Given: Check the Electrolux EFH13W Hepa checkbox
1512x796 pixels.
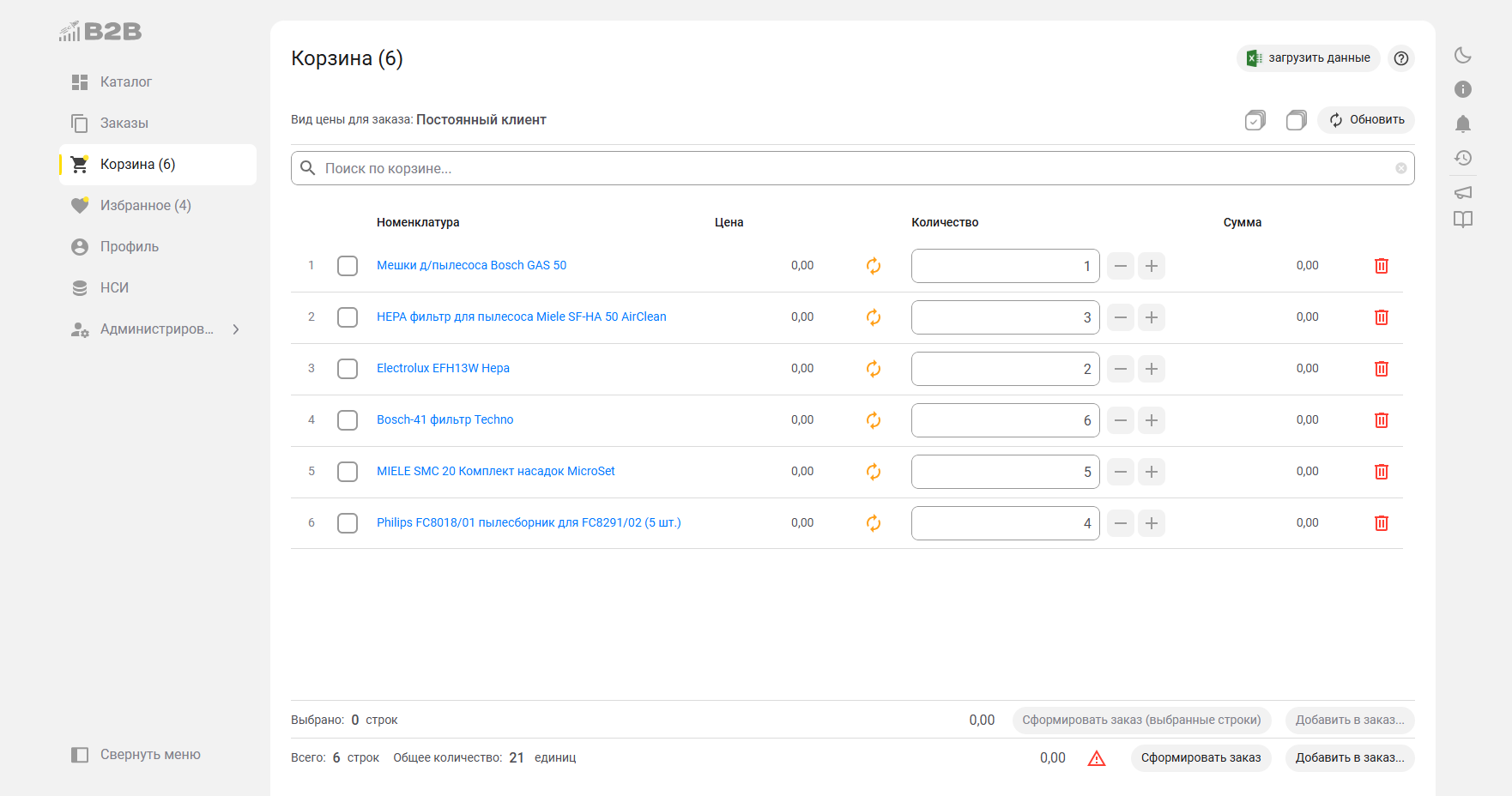Looking at the screenshot, I should point(348,369).
